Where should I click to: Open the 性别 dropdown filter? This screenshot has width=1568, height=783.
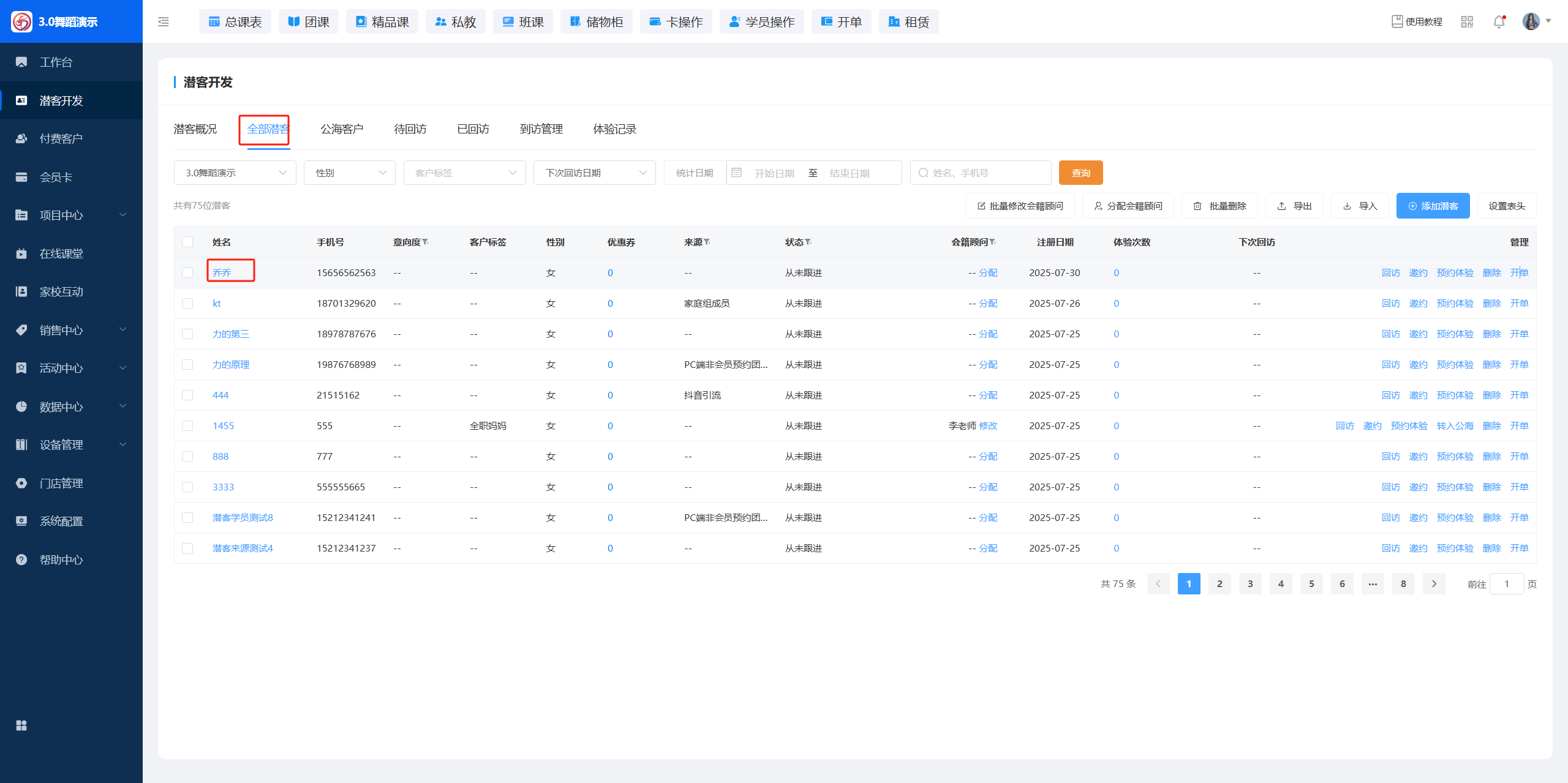[x=350, y=173]
